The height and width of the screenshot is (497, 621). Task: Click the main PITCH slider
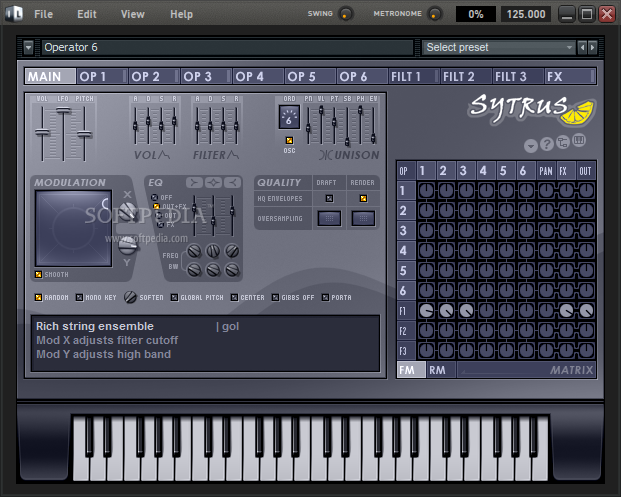(x=84, y=134)
